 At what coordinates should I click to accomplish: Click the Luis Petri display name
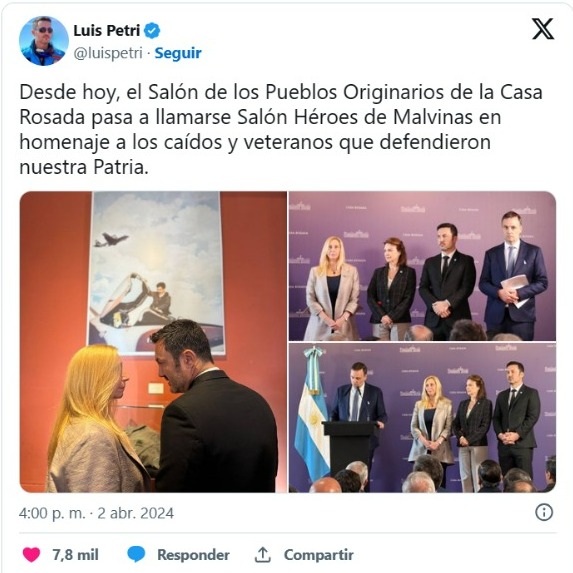pos(107,31)
